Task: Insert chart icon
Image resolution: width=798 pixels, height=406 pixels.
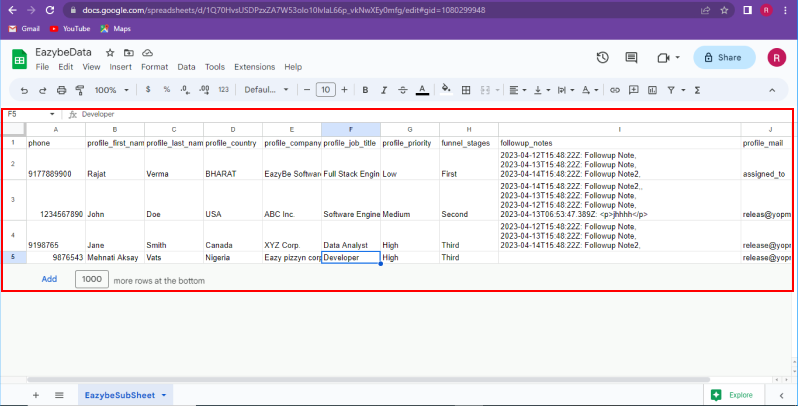Action: point(652,90)
